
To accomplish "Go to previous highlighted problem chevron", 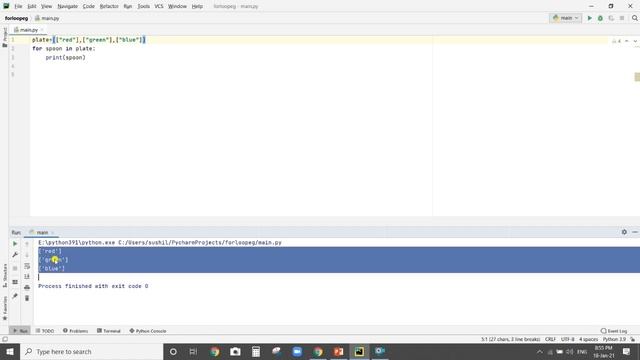I will 627,41.
